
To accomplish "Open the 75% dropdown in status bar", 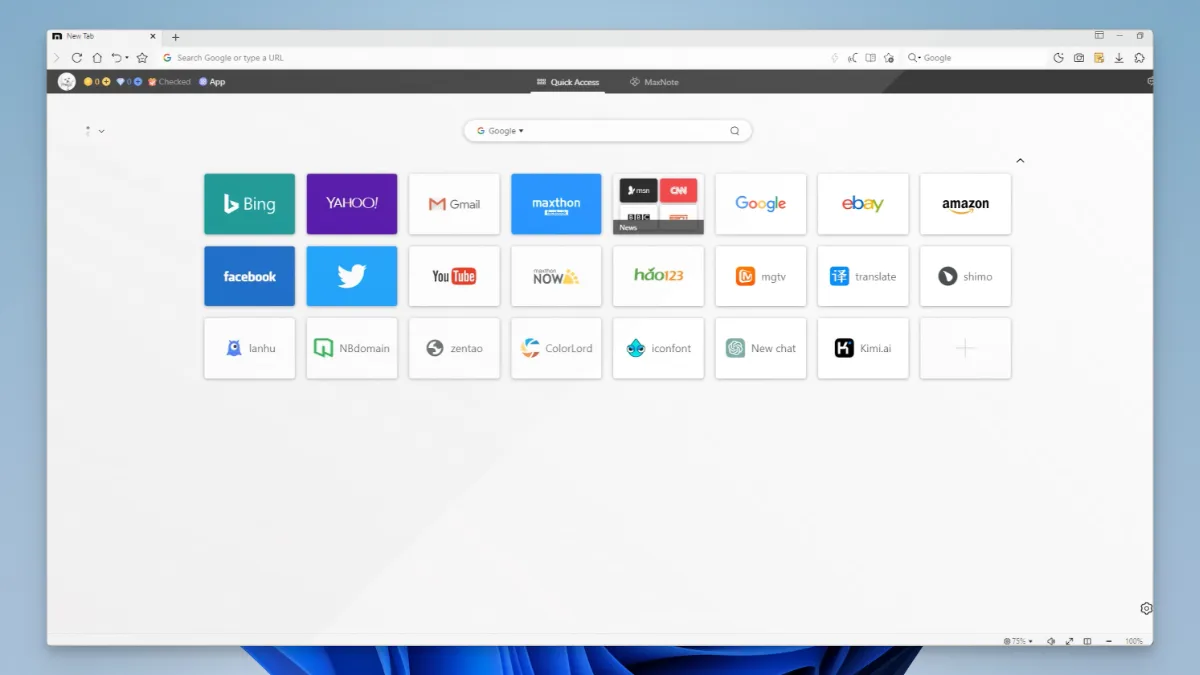I will coord(1018,641).
